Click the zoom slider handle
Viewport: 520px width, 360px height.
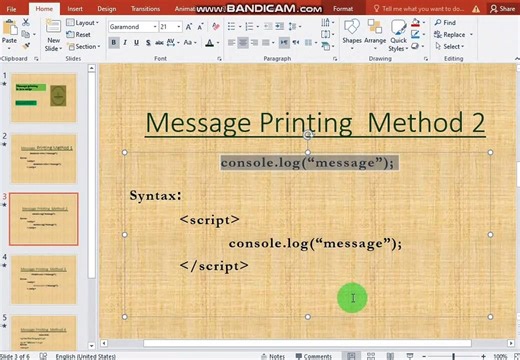[454, 356]
